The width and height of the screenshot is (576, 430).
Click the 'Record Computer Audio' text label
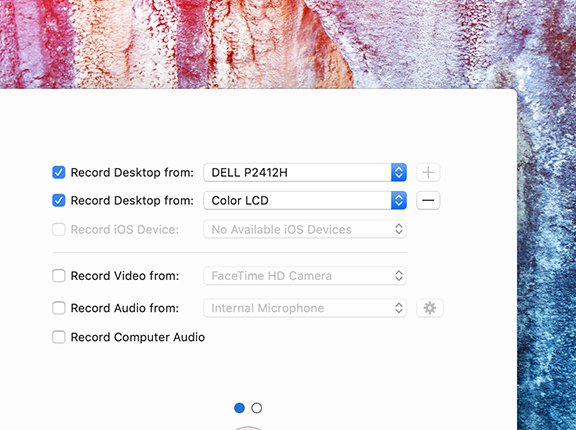pos(138,337)
